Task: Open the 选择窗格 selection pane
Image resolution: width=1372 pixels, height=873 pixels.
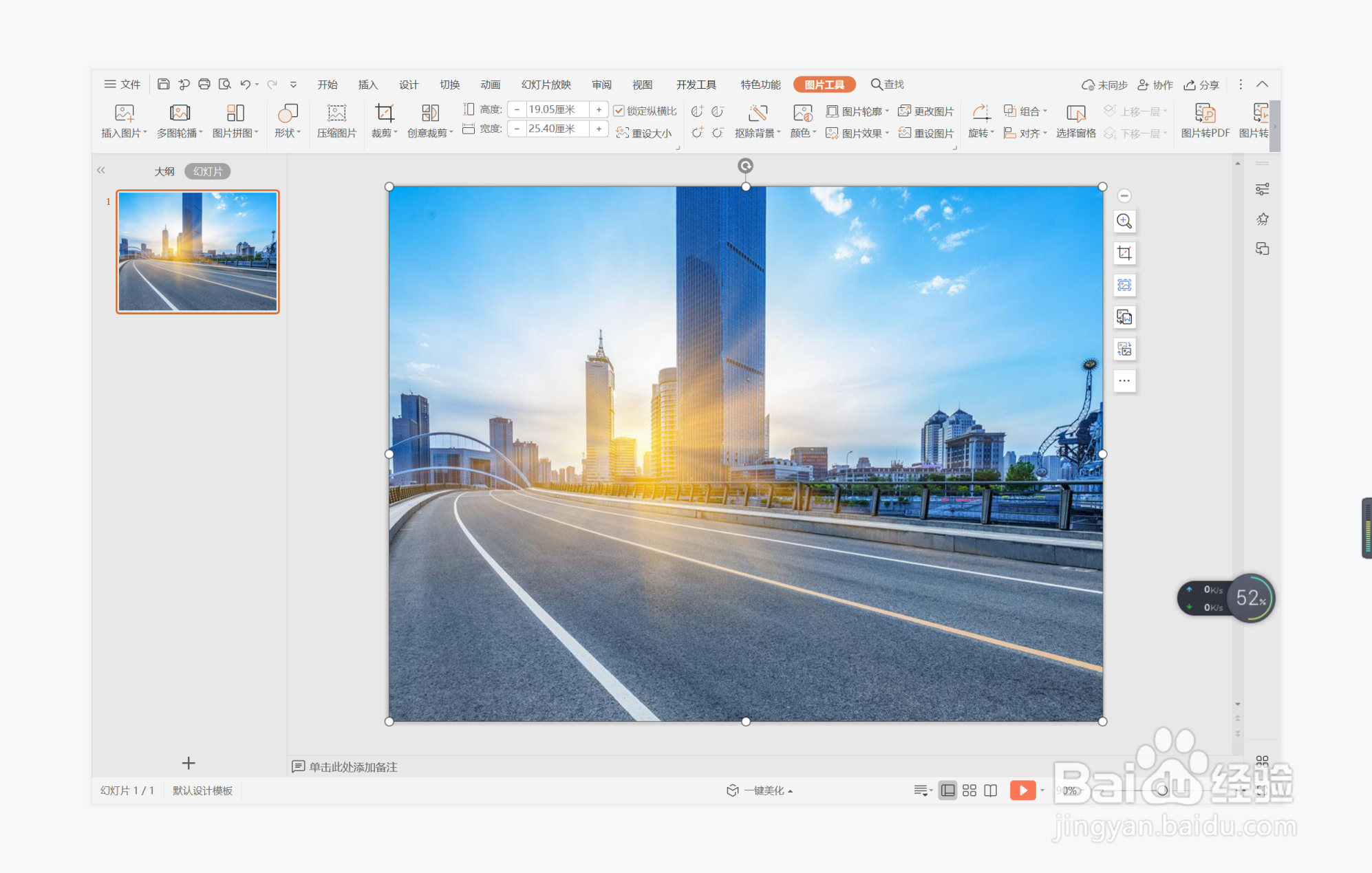Action: (x=1076, y=121)
